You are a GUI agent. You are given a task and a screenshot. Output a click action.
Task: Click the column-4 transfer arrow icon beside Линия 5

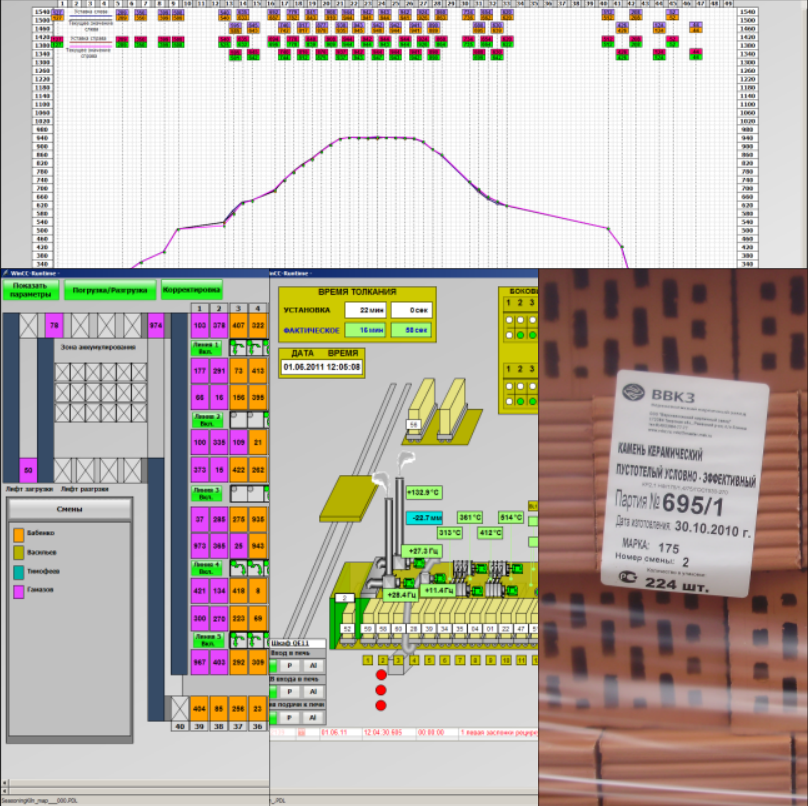coord(256,640)
